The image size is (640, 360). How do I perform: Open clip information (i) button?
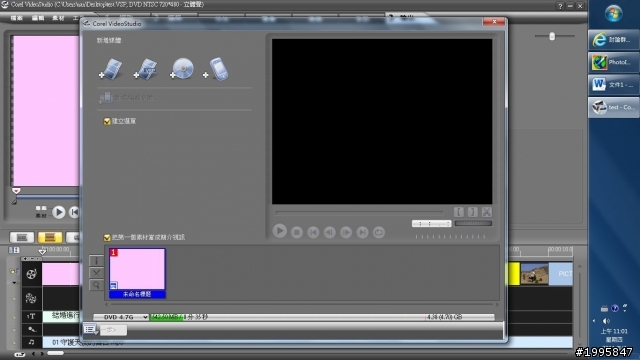[96, 260]
